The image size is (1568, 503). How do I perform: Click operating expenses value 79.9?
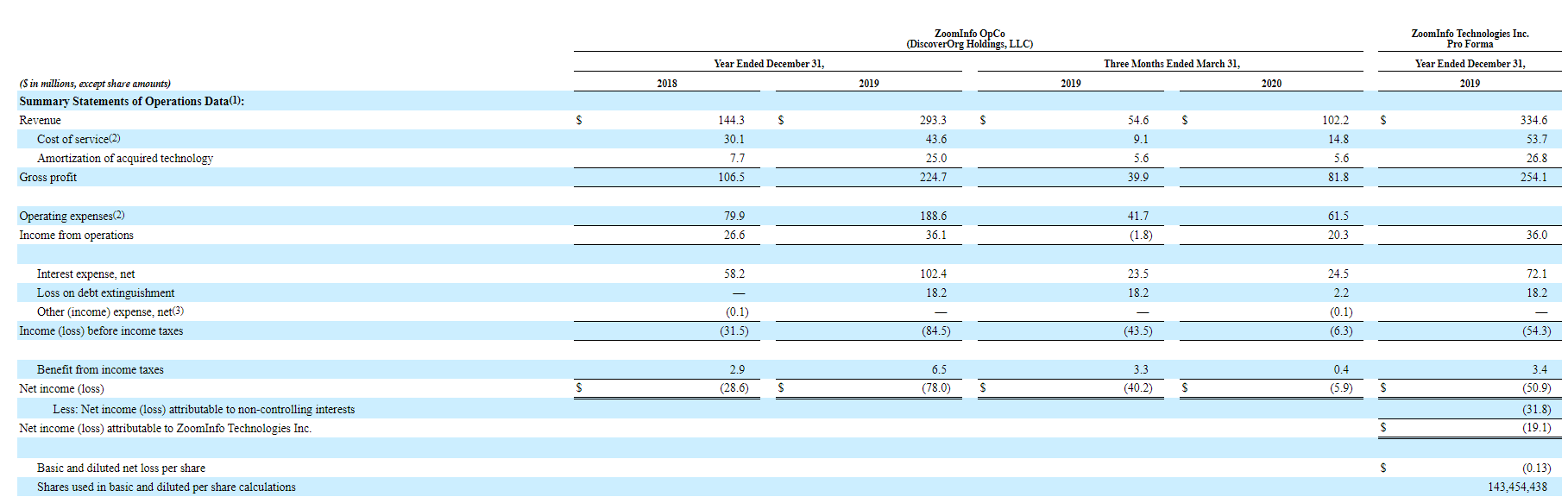tap(734, 216)
